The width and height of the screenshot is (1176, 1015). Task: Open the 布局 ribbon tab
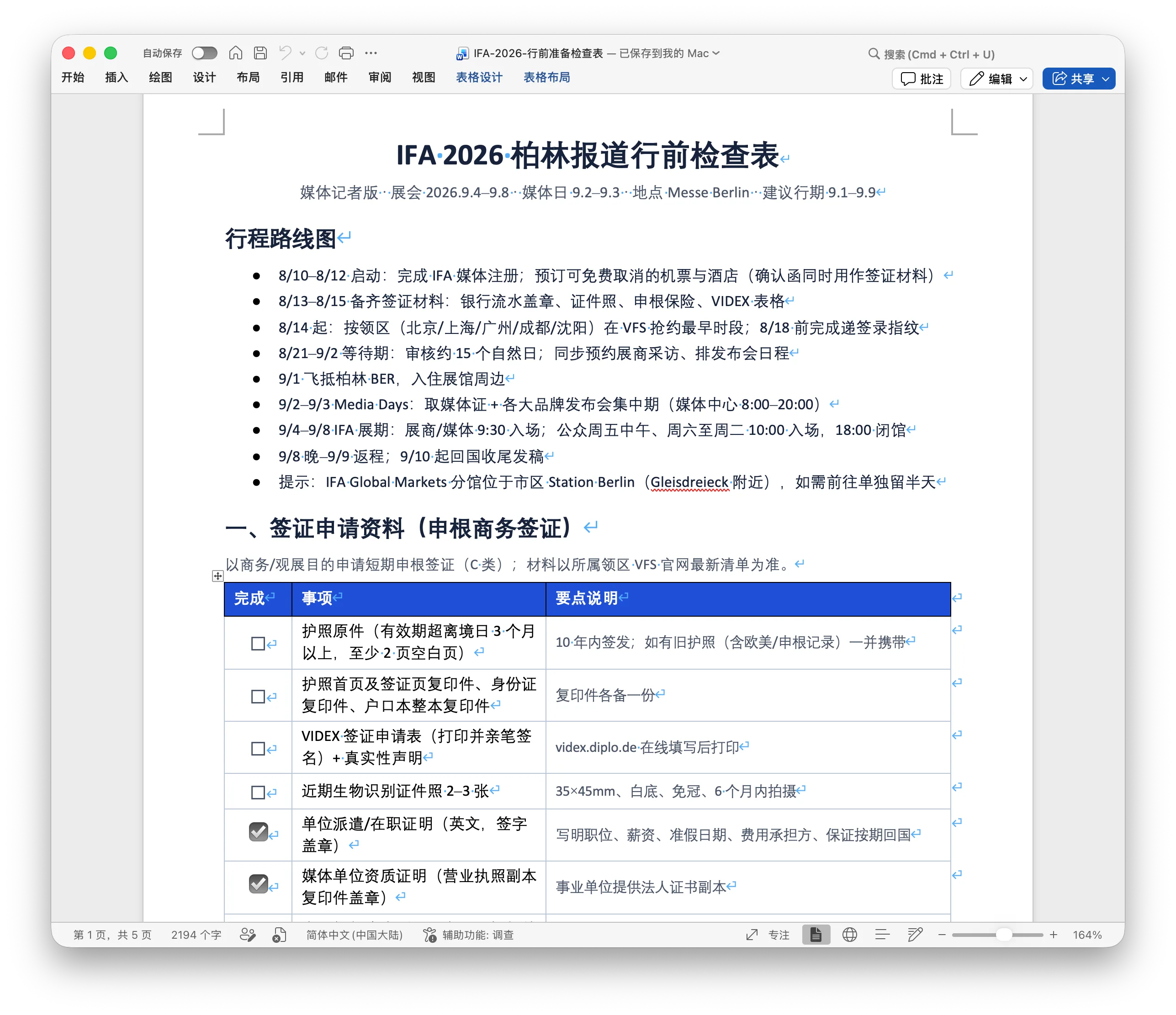click(248, 77)
